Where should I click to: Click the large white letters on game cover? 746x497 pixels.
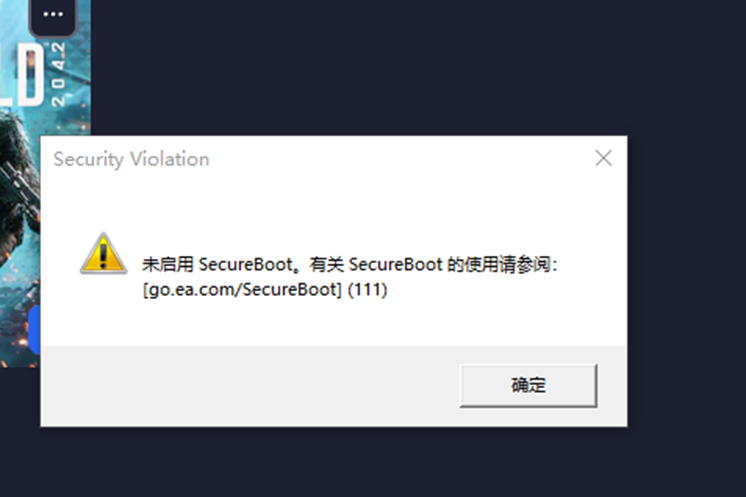click(x=22, y=75)
